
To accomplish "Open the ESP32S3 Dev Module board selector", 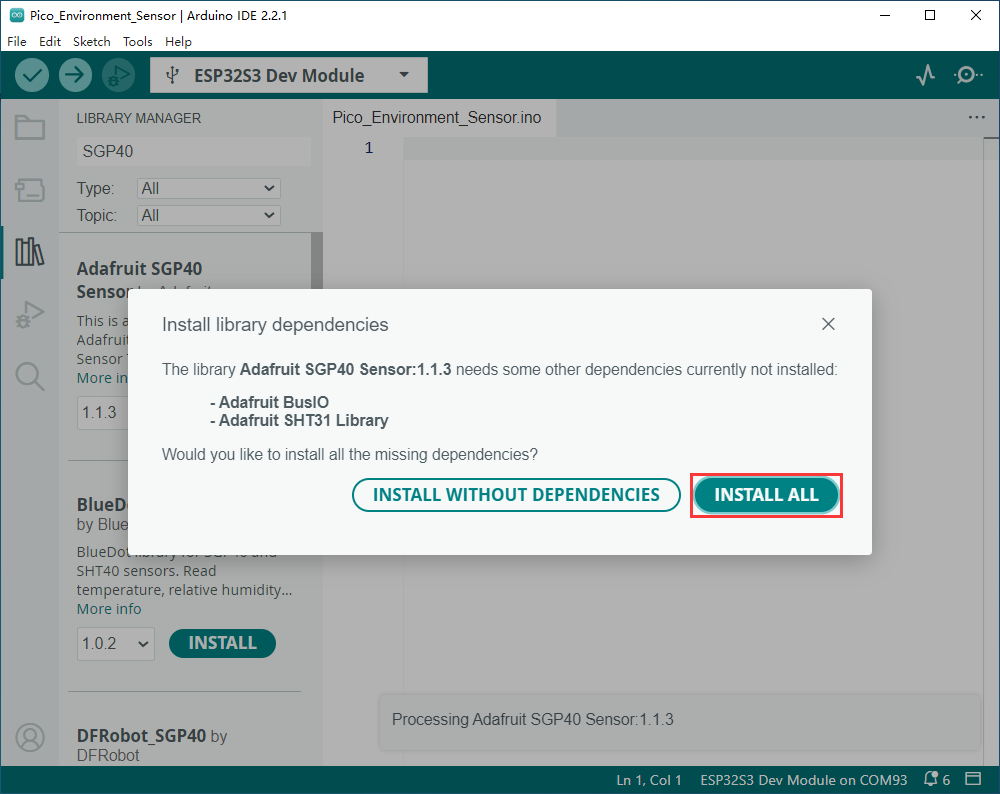I will tap(288, 75).
